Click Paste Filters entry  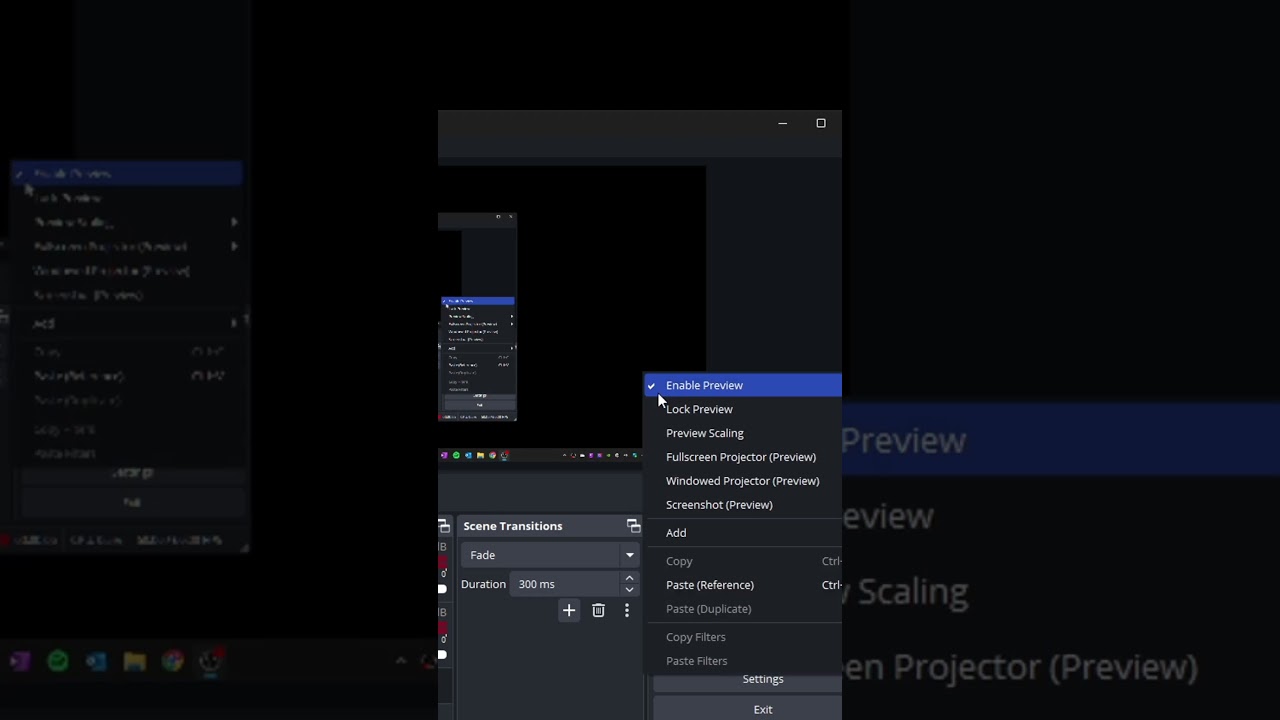(742, 661)
